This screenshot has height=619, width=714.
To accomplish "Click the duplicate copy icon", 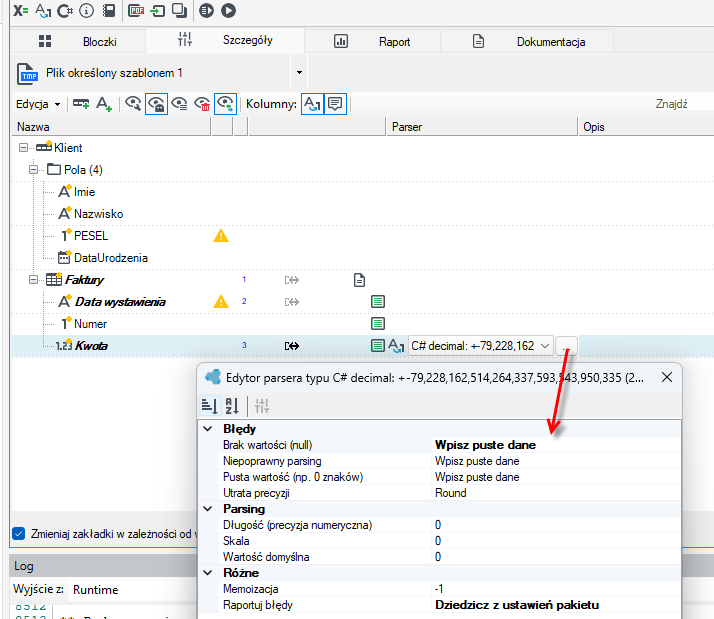I will [x=179, y=10].
